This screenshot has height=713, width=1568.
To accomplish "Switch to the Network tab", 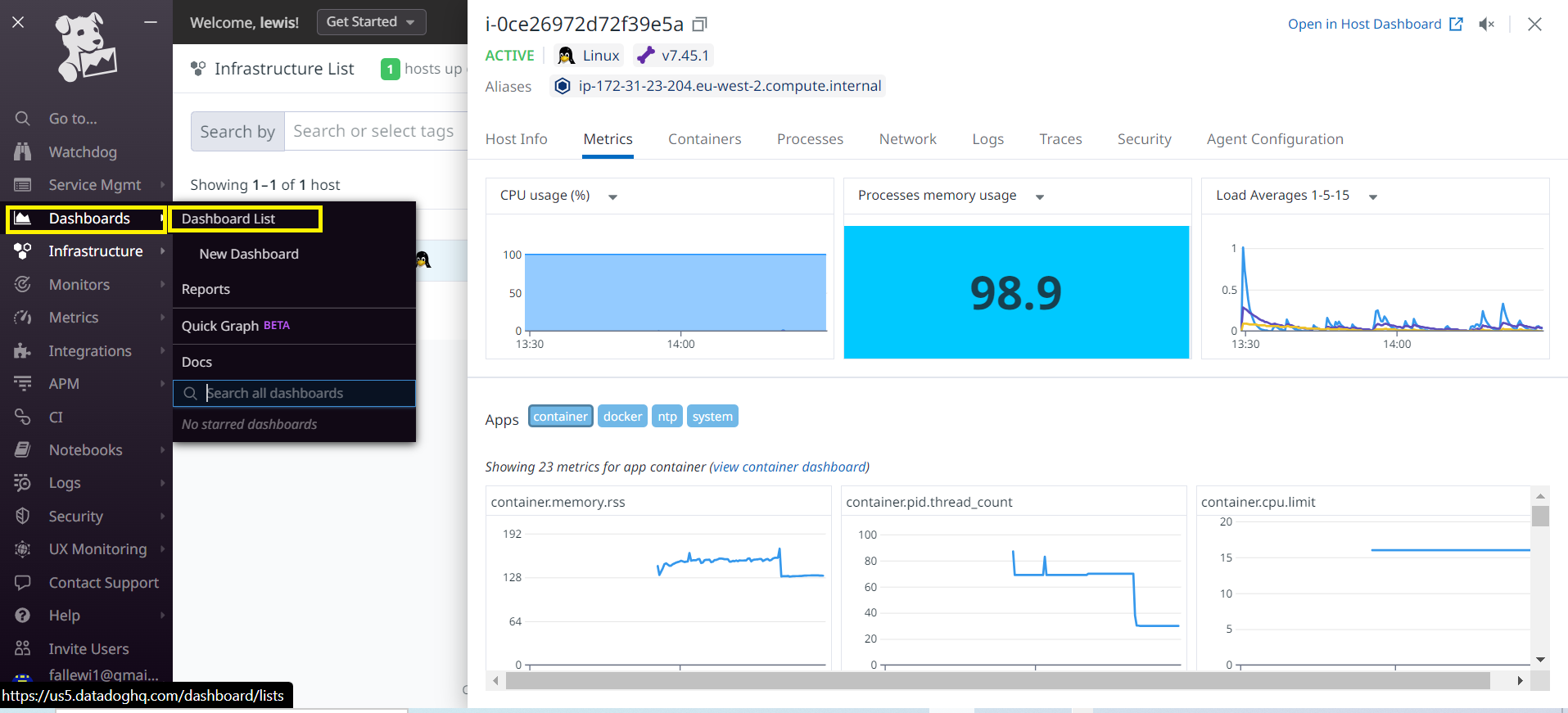I will [x=907, y=139].
